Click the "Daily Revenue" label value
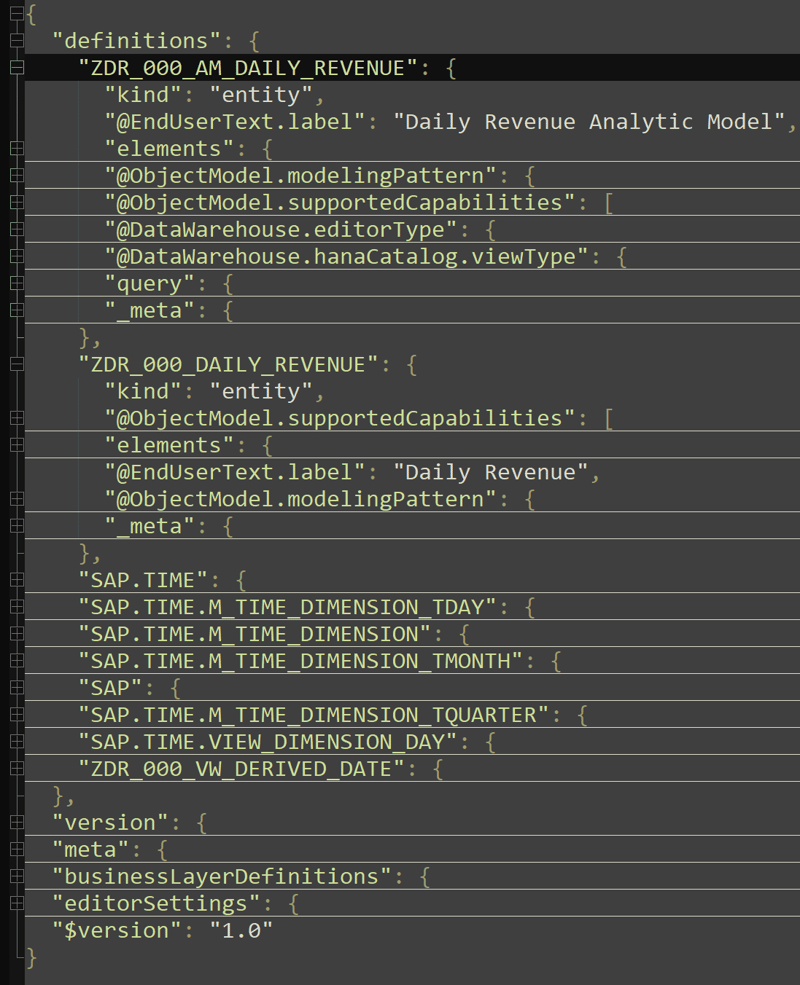Screen dimensions: 800x985 (490, 472)
